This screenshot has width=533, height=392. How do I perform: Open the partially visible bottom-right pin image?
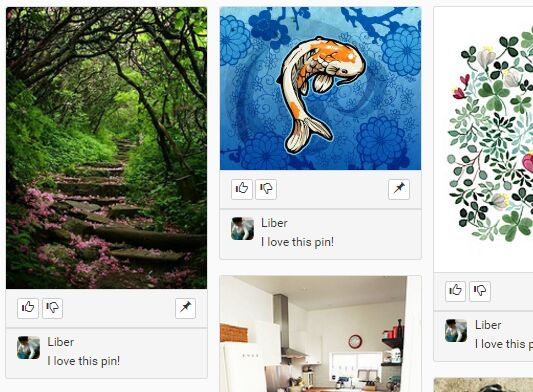(483, 385)
